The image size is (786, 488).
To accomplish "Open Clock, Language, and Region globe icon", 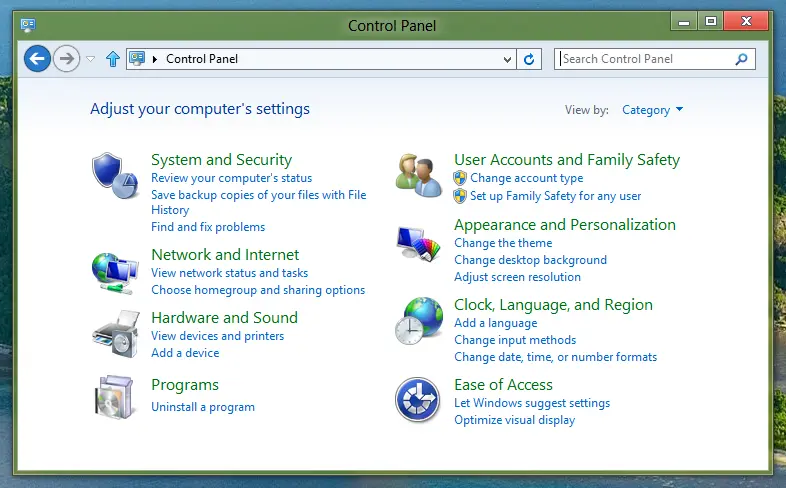I will point(419,321).
